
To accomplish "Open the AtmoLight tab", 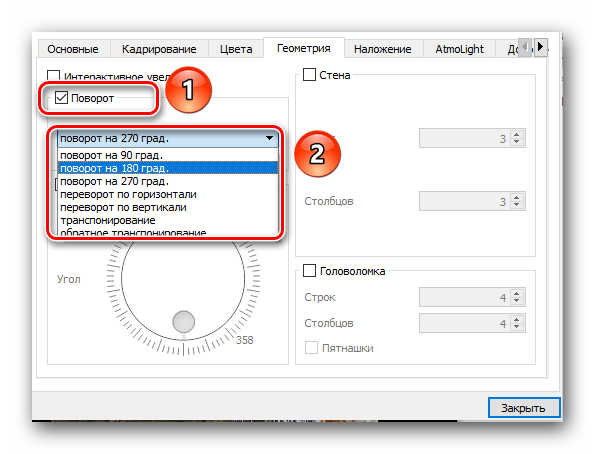I will click(x=460, y=49).
